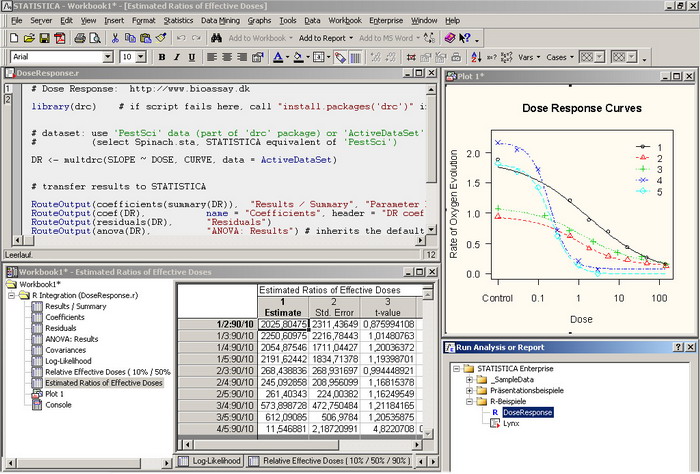This screenshot has height=474, width=700.
Task: Open the fill color bucket dropdown
Action: 308,57
